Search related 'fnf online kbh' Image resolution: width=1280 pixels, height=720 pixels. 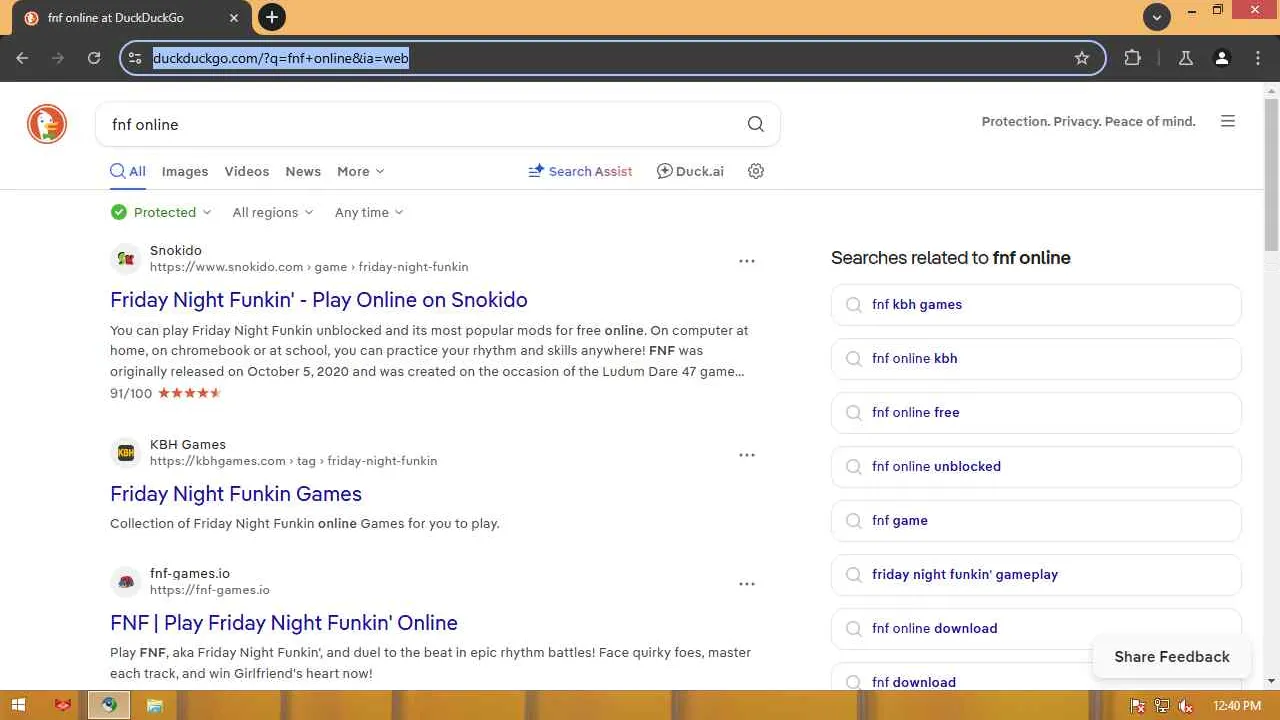(x=1036, y=359)
